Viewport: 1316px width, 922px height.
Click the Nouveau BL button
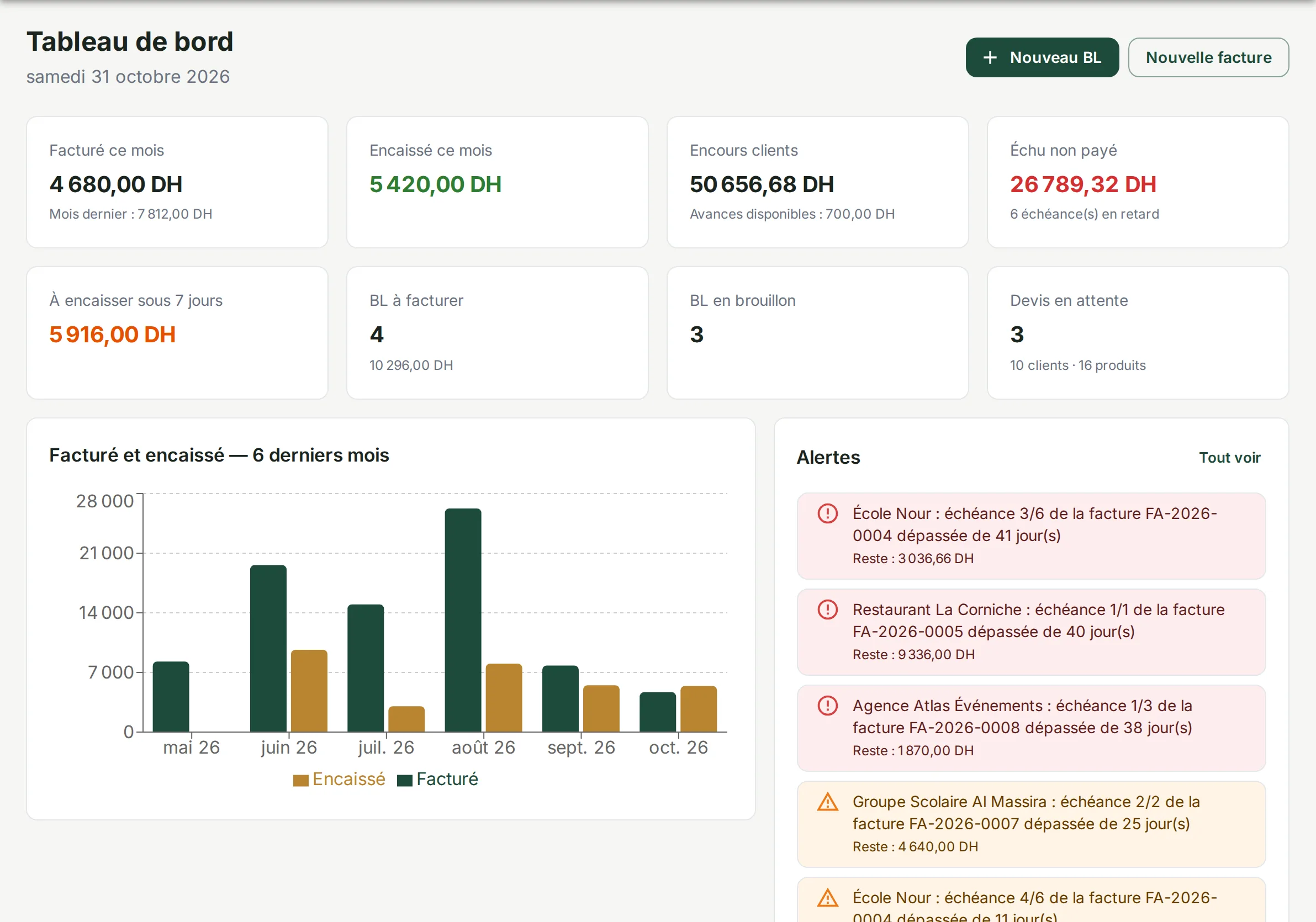tap(1042, 57)
